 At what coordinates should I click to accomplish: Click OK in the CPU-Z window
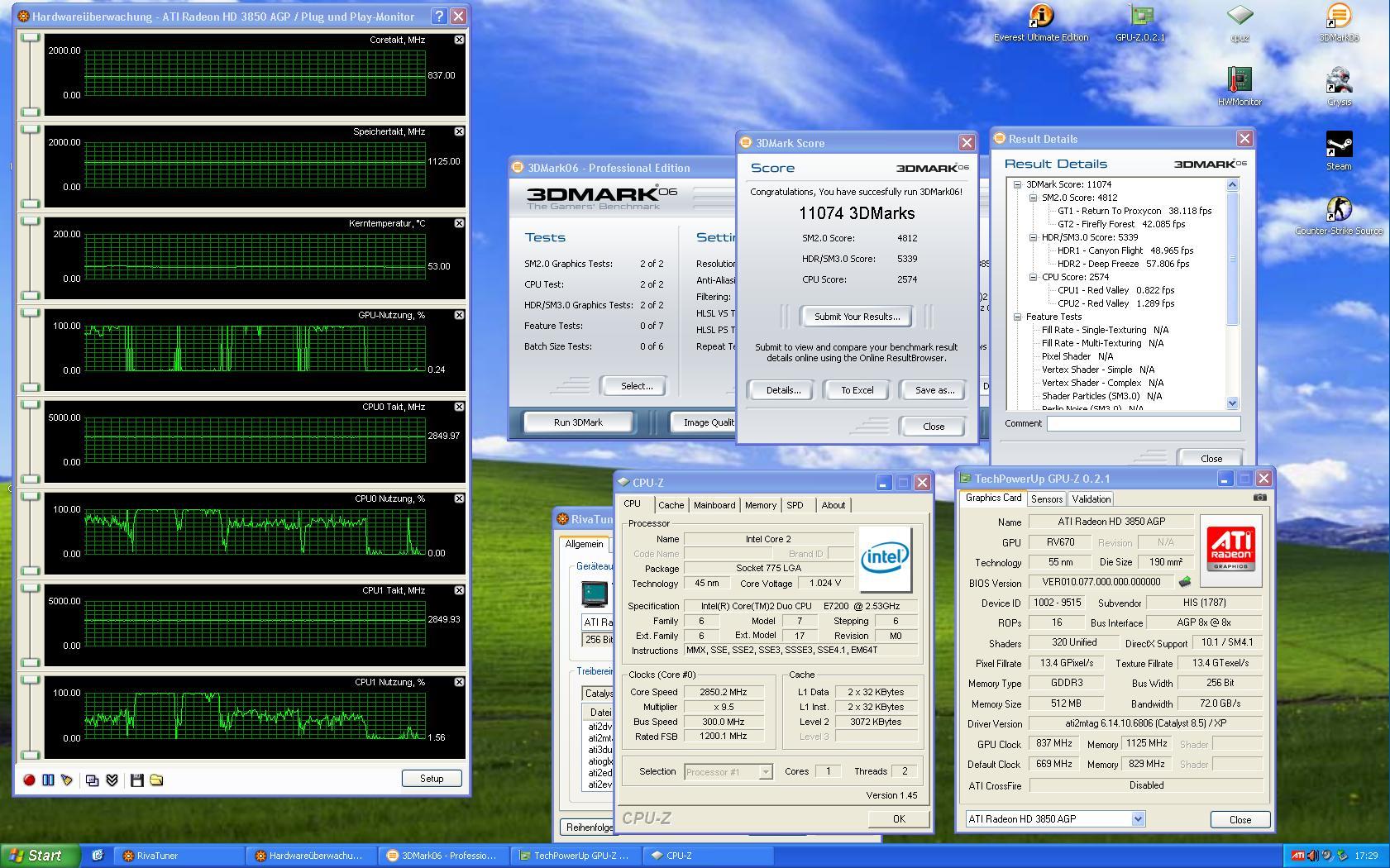pos(899,819)
